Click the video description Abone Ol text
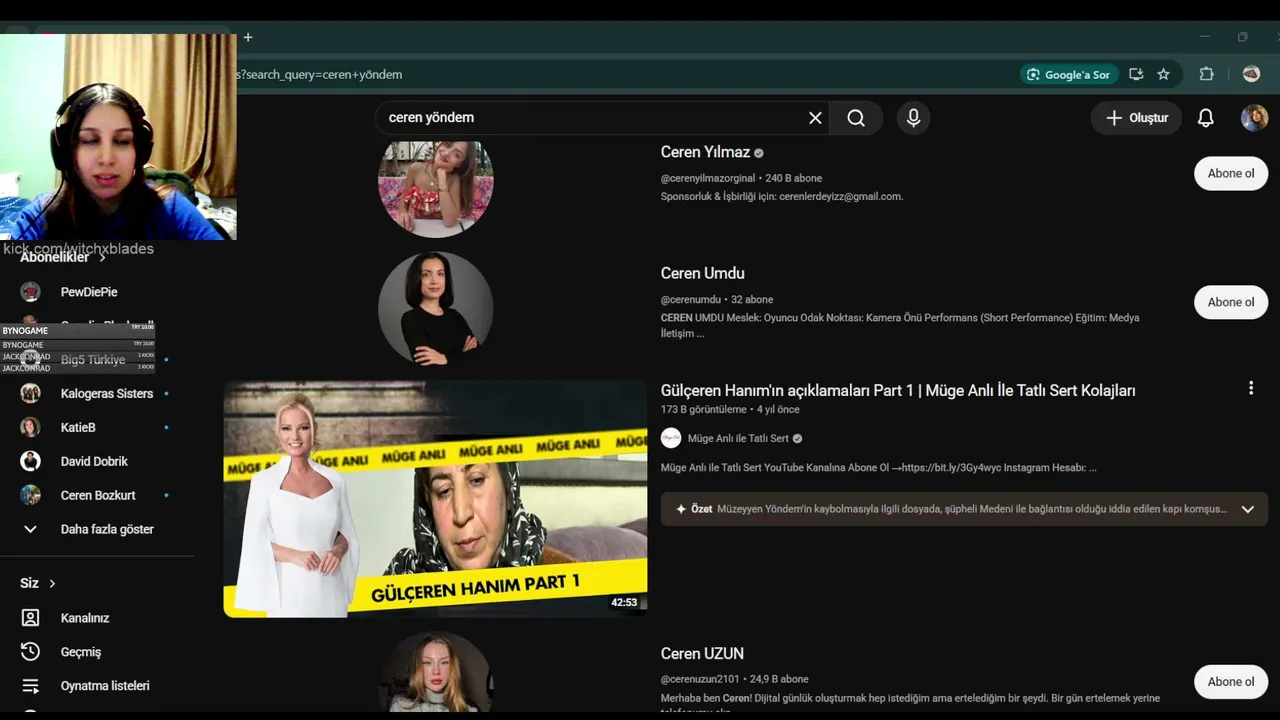The image size is (1280, 720). tap(879, 468)
